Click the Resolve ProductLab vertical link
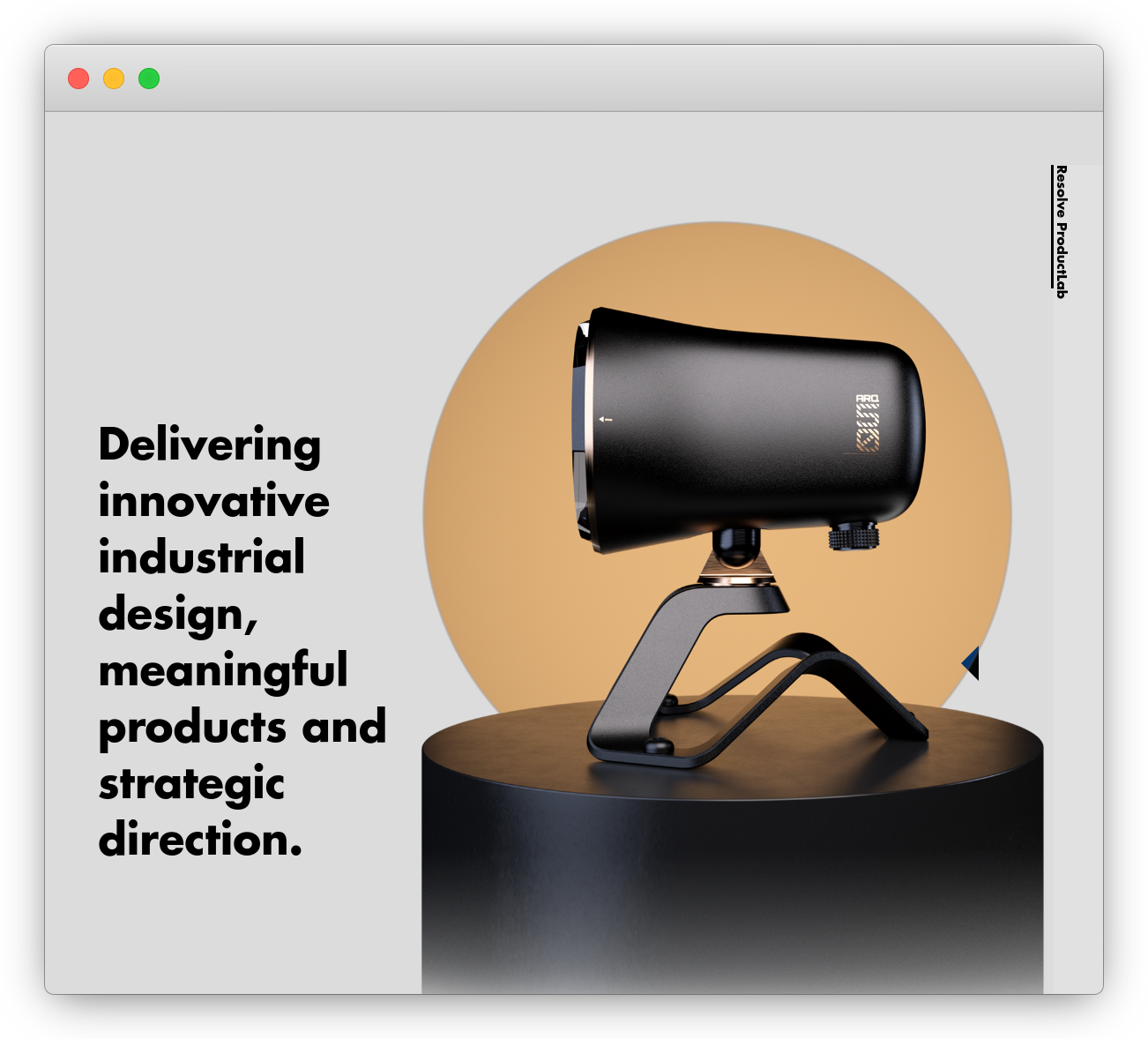 click(x=1061, y=231)
